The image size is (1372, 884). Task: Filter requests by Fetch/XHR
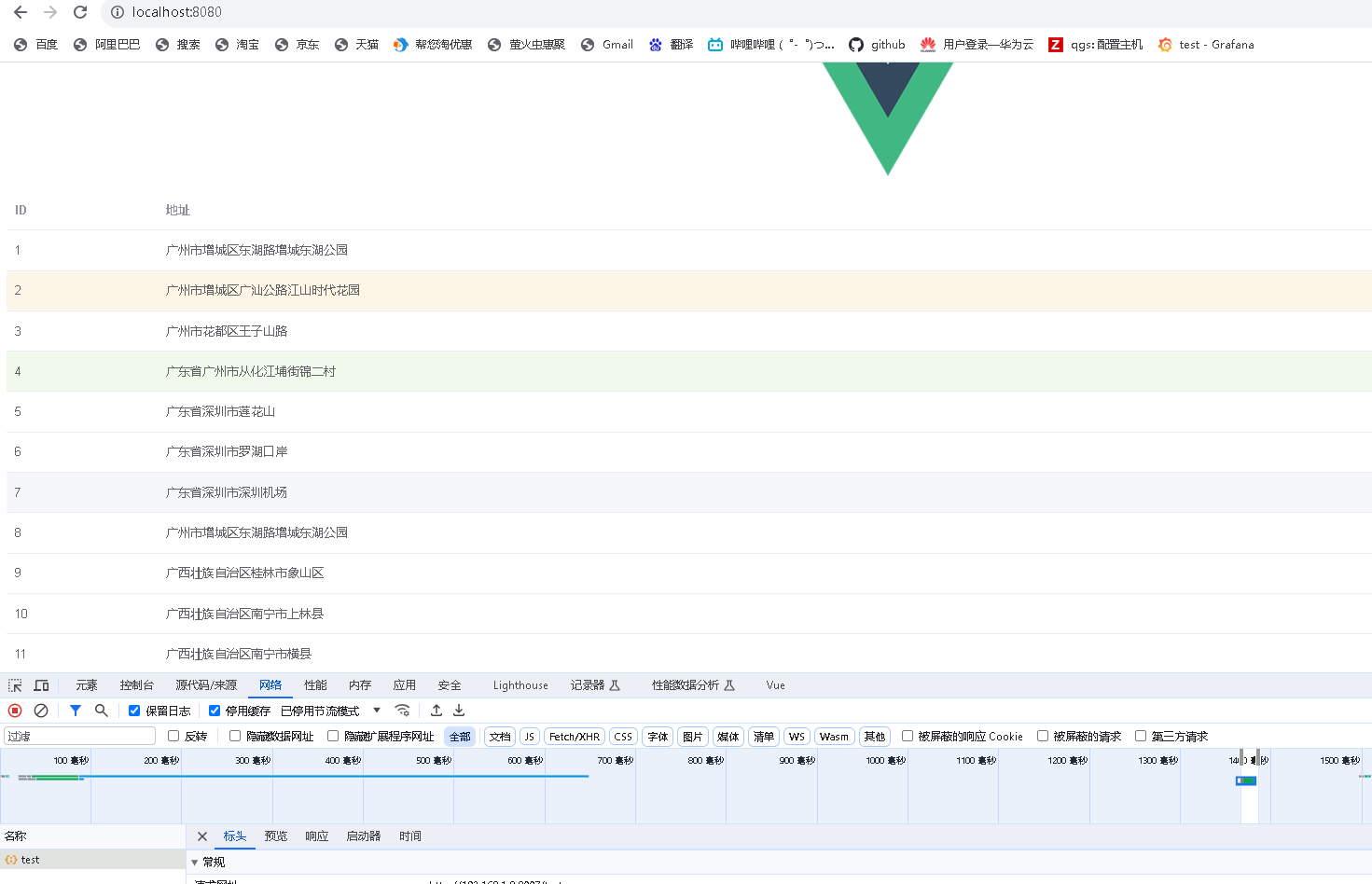574,736
